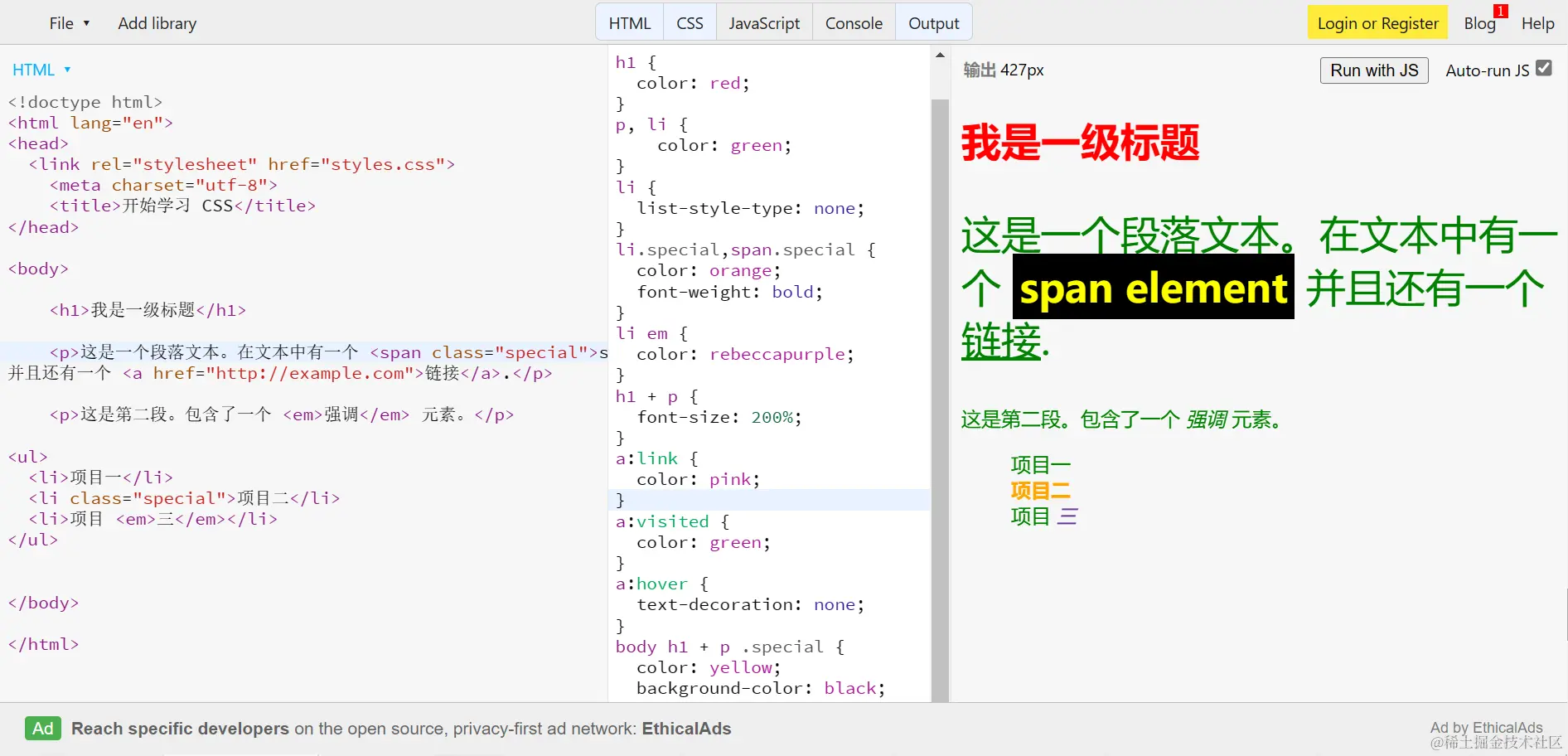Viewport: 1568px width, 756px height.
Task: Click the Run with JS button
Action: tap(1374, 70)
